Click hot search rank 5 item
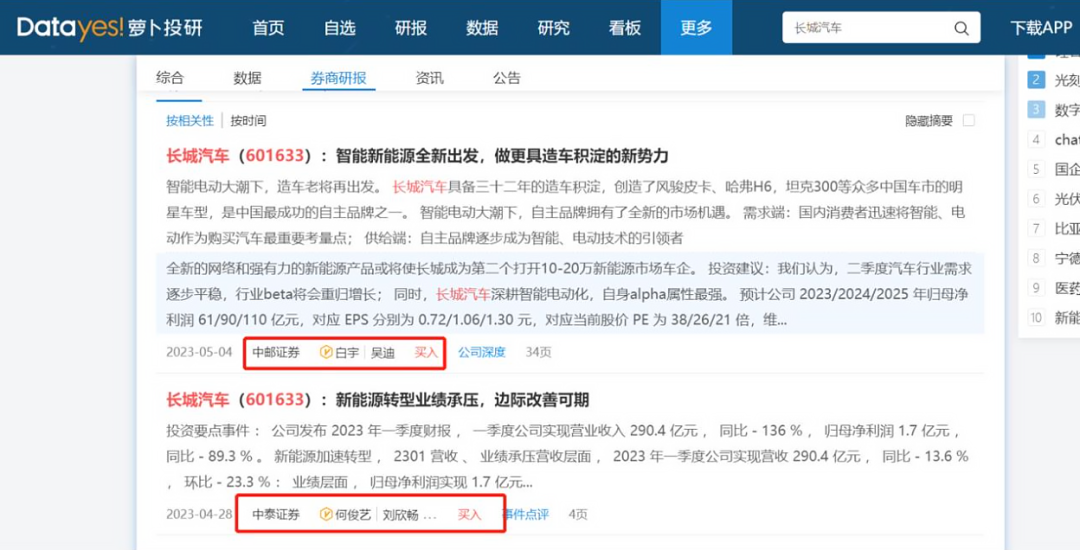The width and height of the screenshot is (1080, 550). (1053, 169)
